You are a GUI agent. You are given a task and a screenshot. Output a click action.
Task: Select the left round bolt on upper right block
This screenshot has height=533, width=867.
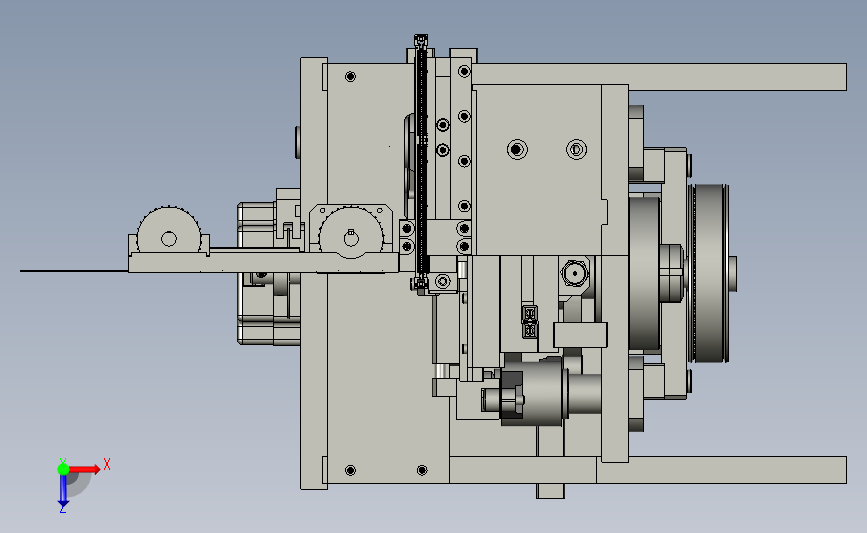click(x=517, y=149)
